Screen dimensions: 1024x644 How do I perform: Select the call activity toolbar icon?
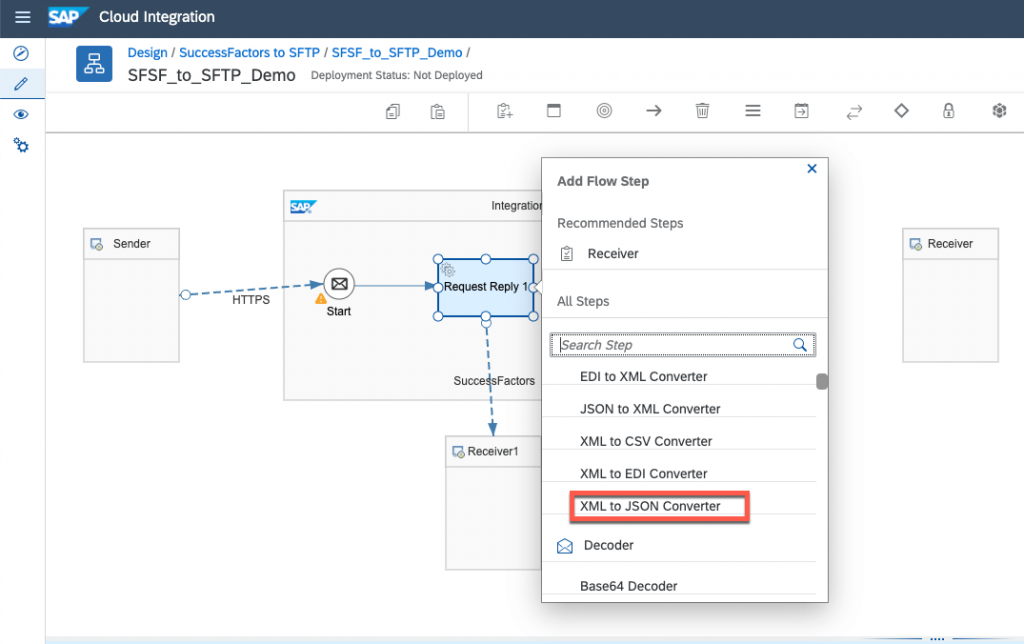coord(801,110)
